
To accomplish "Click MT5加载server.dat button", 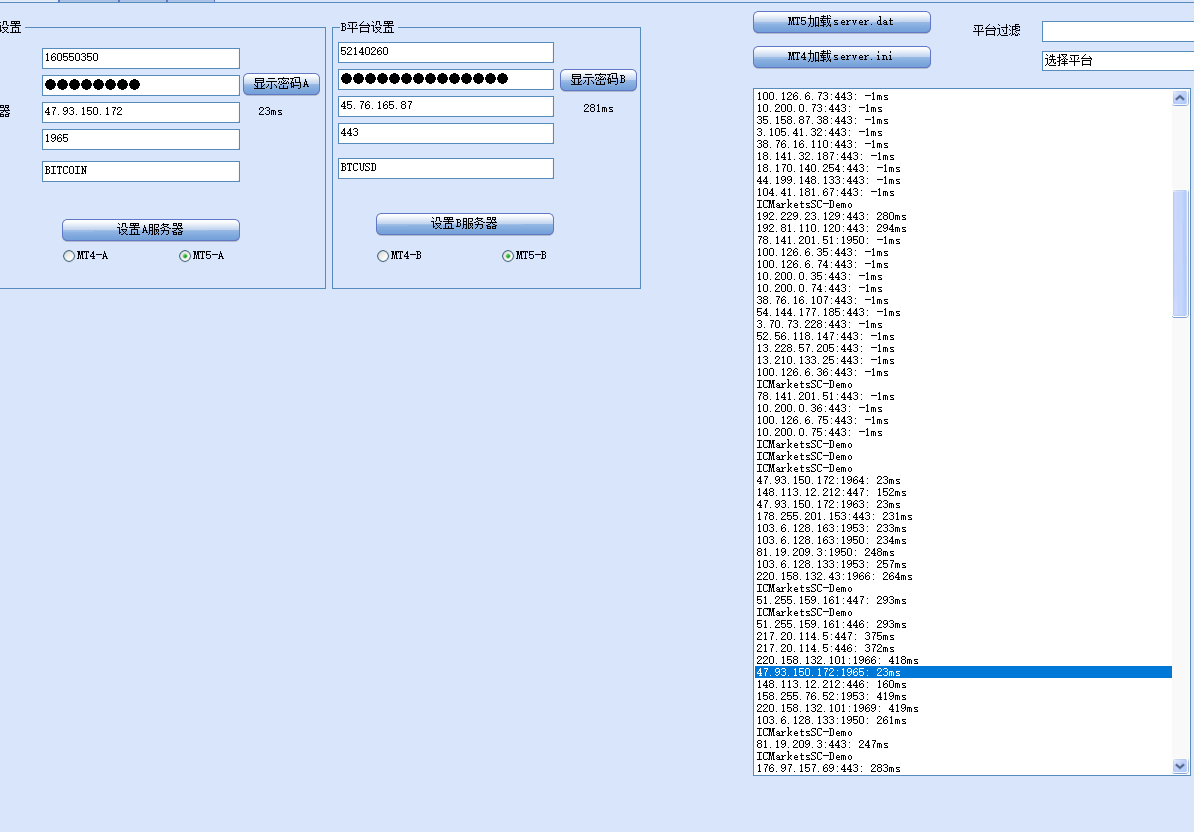I will tap(841, 22).
